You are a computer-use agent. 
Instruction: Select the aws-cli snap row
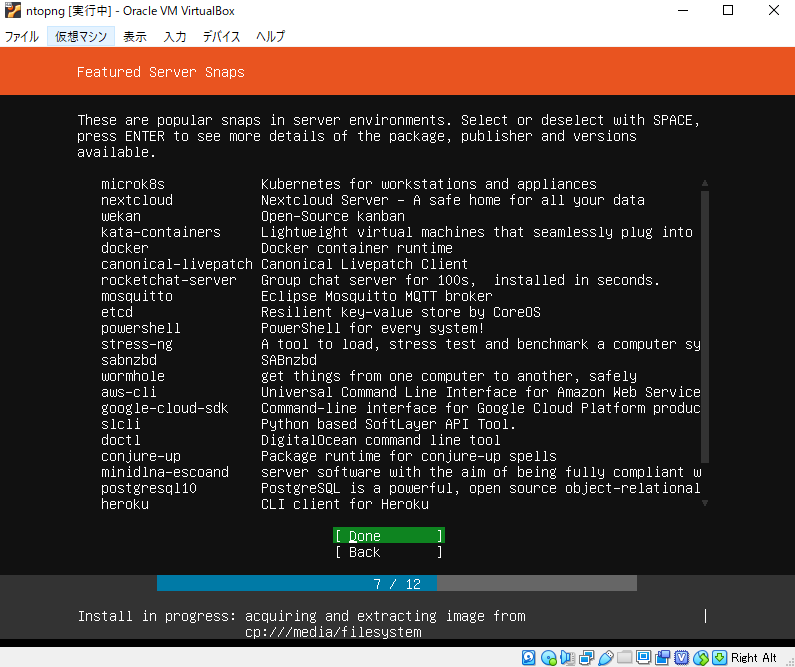401,392
